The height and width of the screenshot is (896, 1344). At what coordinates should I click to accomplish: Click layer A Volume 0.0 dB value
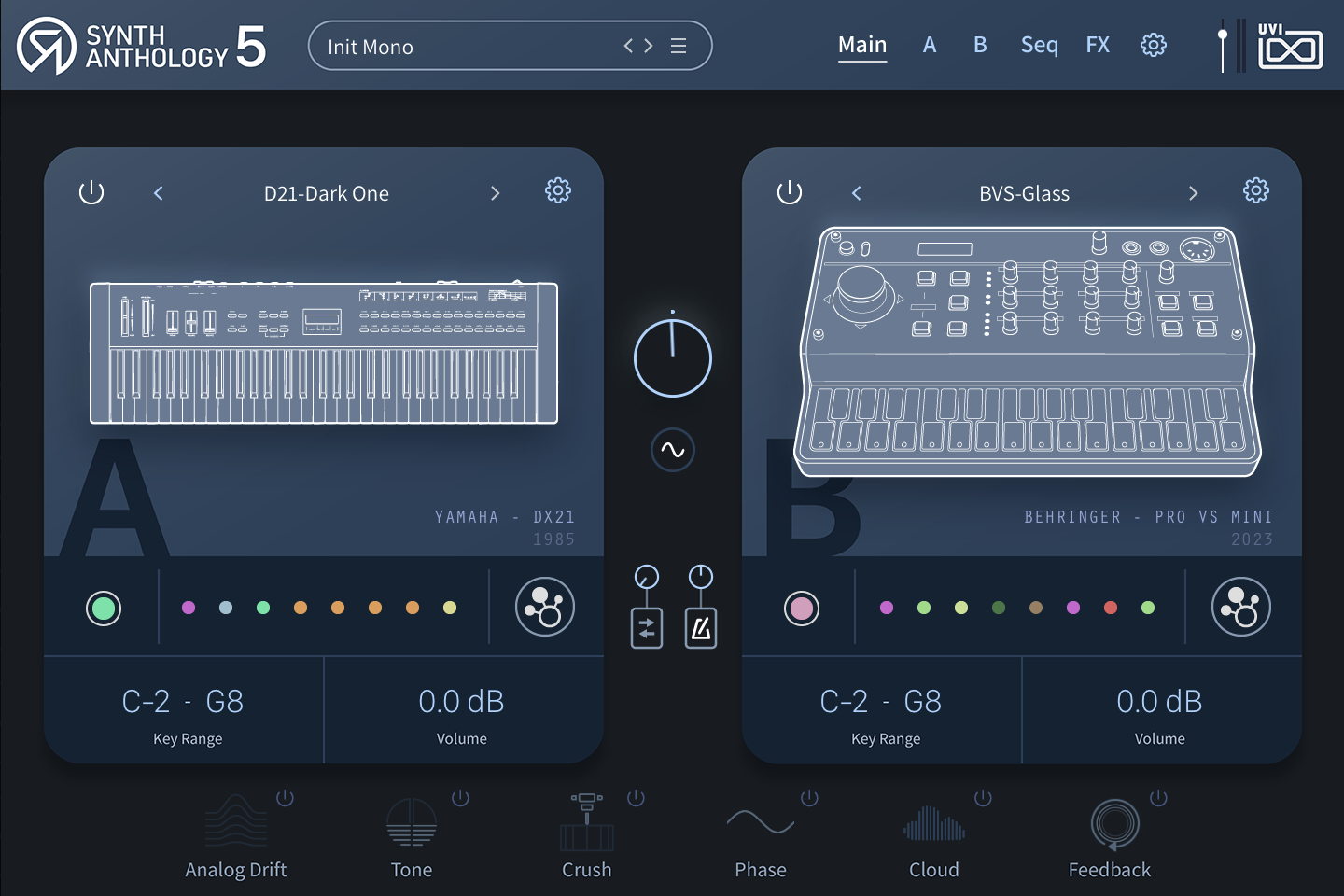[x=462, y=701]
